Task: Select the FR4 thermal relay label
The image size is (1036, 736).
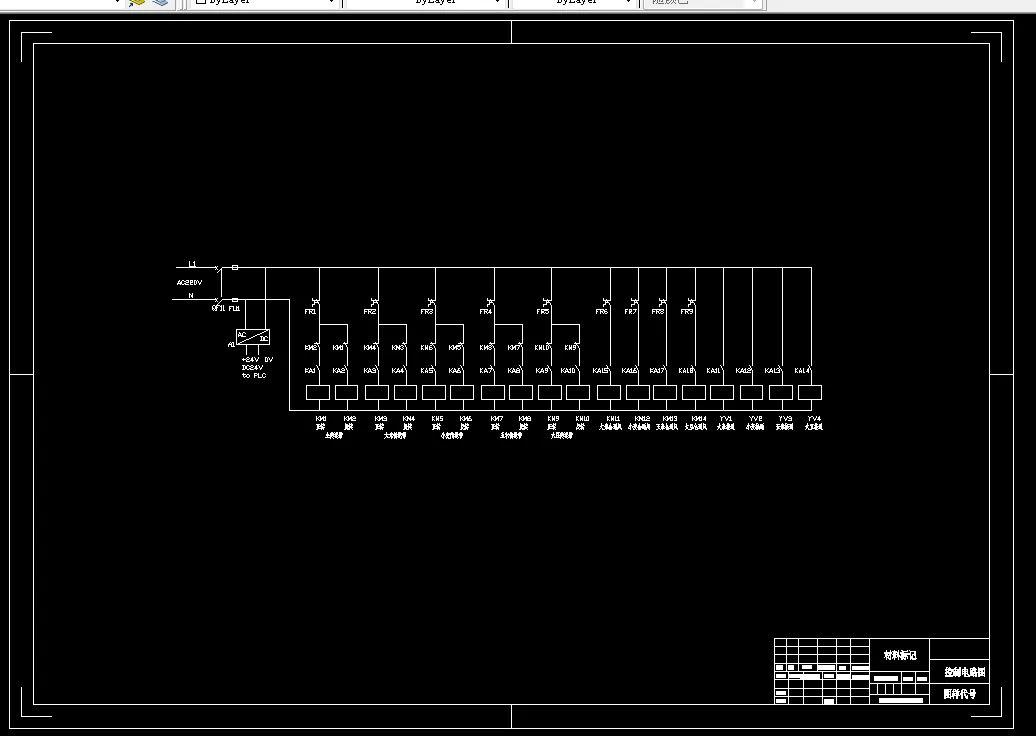Action: click(x=486, y=312)
